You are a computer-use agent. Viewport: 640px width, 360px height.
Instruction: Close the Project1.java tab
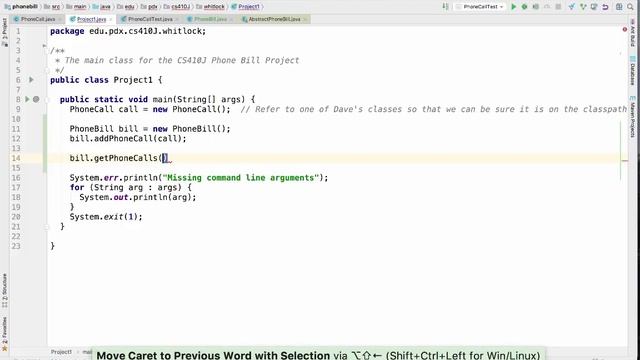(x=111, y=19)
